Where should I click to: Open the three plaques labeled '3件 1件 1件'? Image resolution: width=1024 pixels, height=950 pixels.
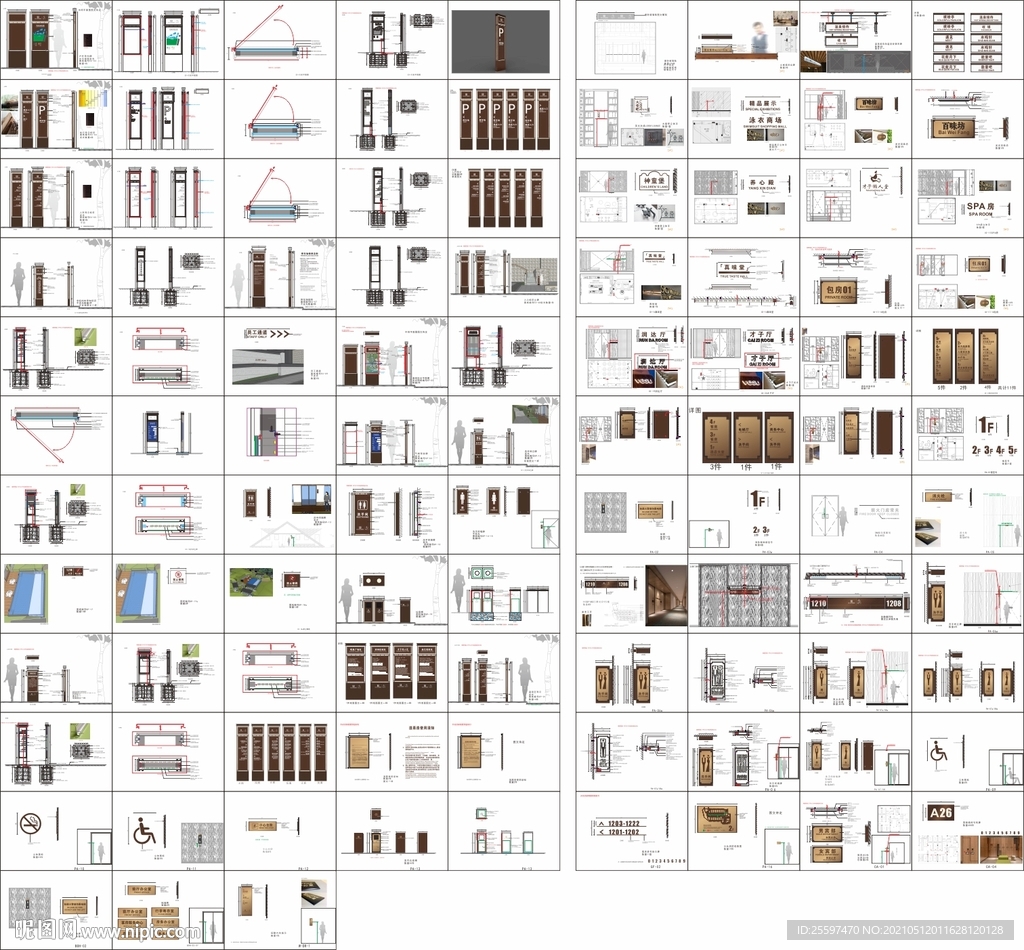tap(744, 435)
